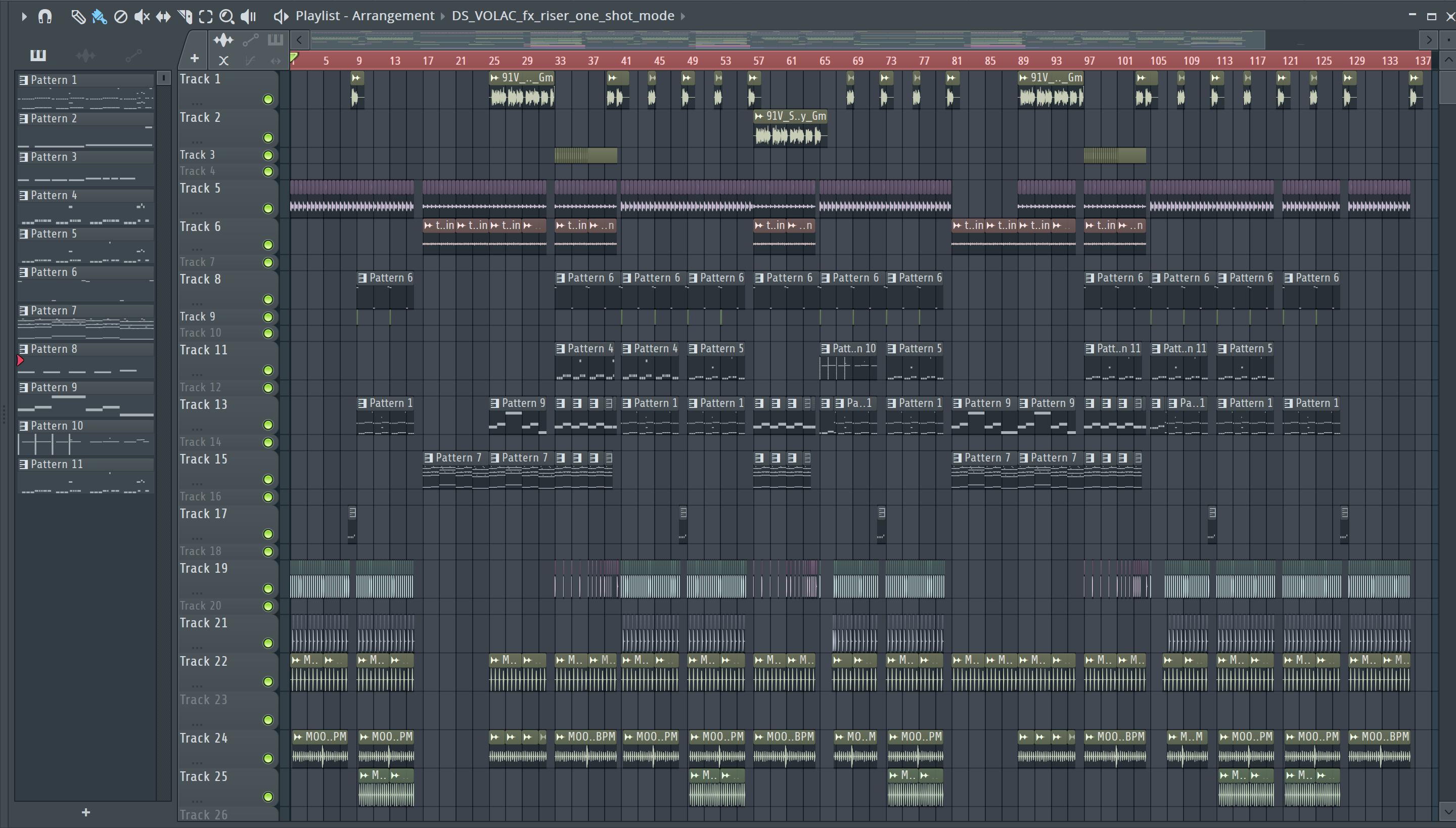Select the Mute tool
The width and height of the screenshot is (1456, 828).
(142, 17)
